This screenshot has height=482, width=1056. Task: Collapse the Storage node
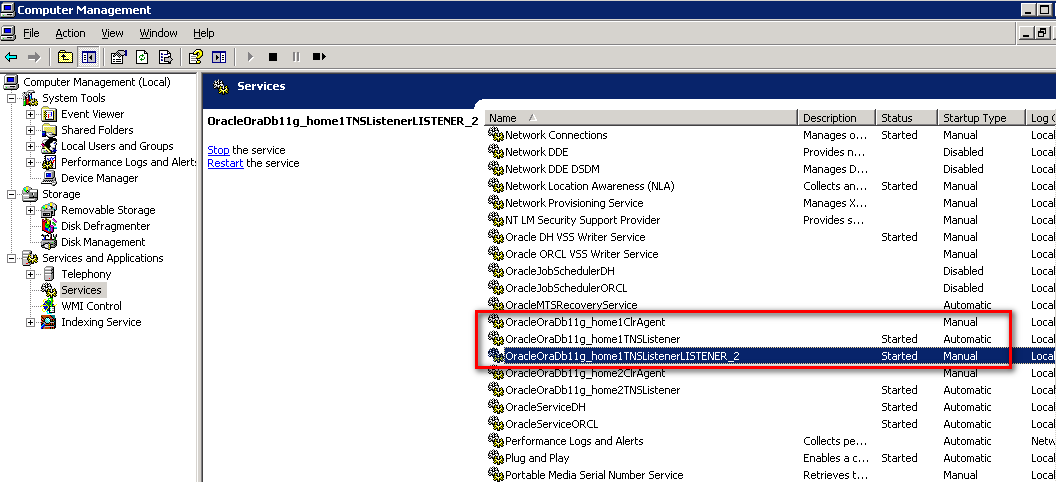pos(11,195)
